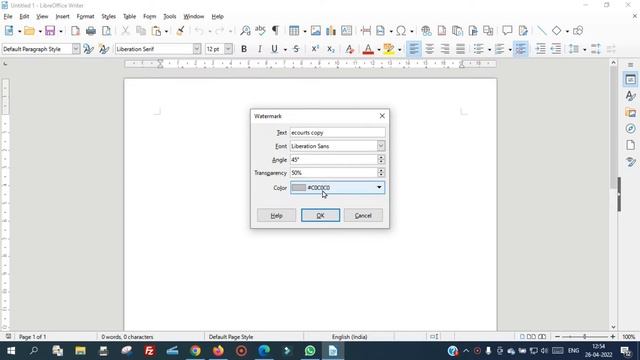The height and width of the screenshot is (360, 640).
Task: Expand line spacing dropdown arrow
Action: (x=584, y=49)
